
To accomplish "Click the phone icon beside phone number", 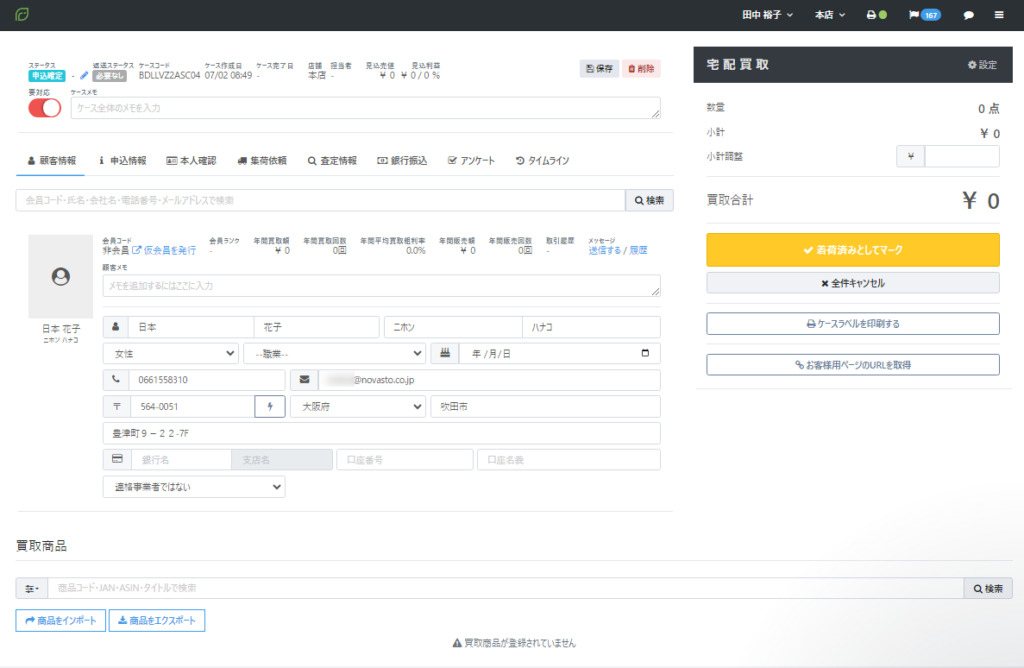I will tap(116, 379).
